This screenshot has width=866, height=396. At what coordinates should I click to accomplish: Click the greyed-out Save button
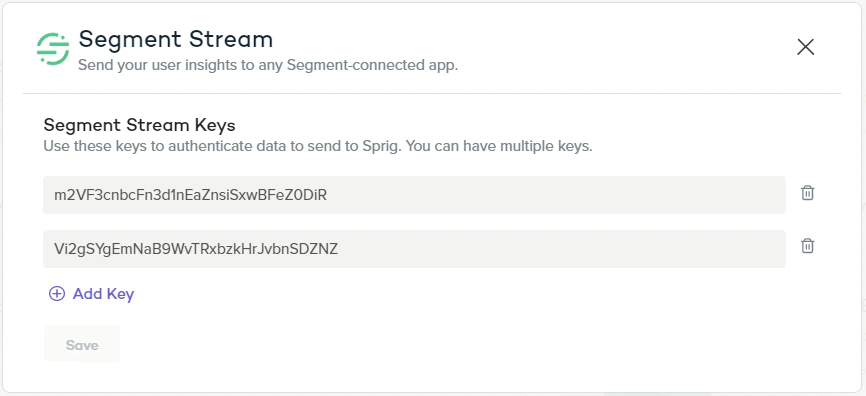tap(82, 345)
